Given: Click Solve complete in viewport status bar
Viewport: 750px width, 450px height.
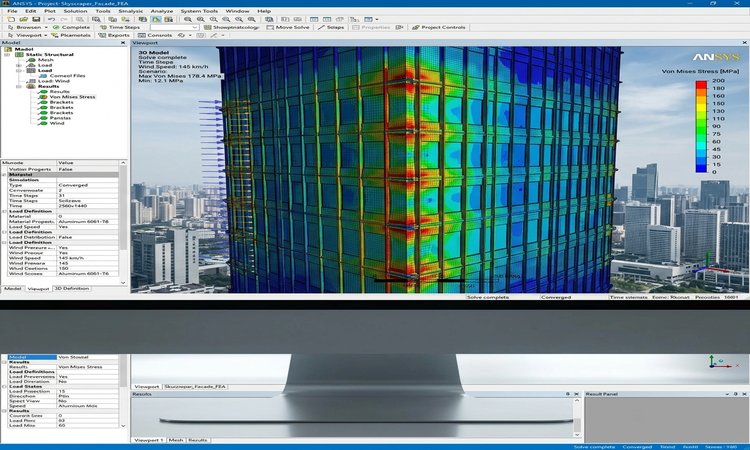Looking at the screenshot, I should (488, 297).
